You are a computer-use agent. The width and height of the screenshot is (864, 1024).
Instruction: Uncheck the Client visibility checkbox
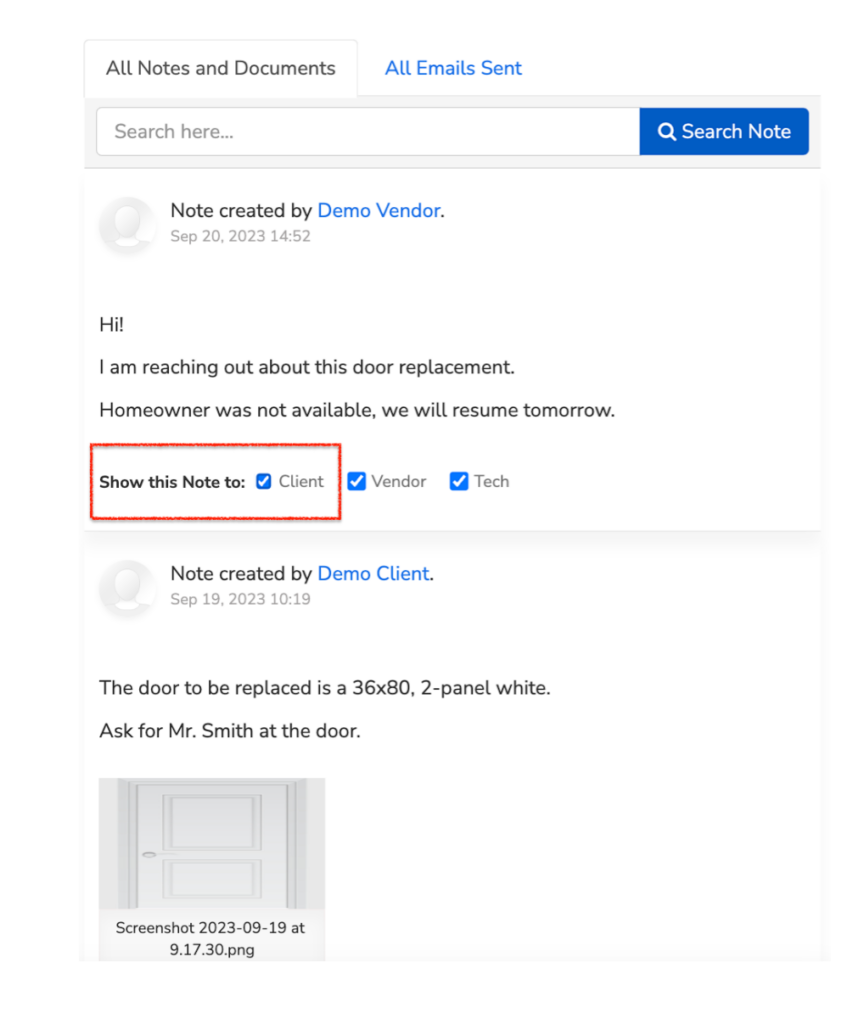264,481
